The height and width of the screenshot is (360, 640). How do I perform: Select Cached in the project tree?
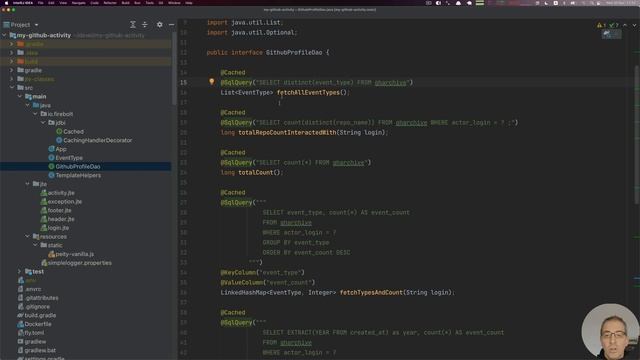pos(73,131)
